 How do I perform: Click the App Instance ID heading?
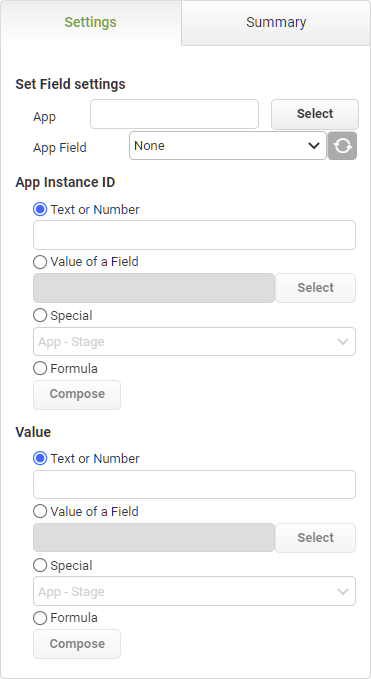[65, 183]
